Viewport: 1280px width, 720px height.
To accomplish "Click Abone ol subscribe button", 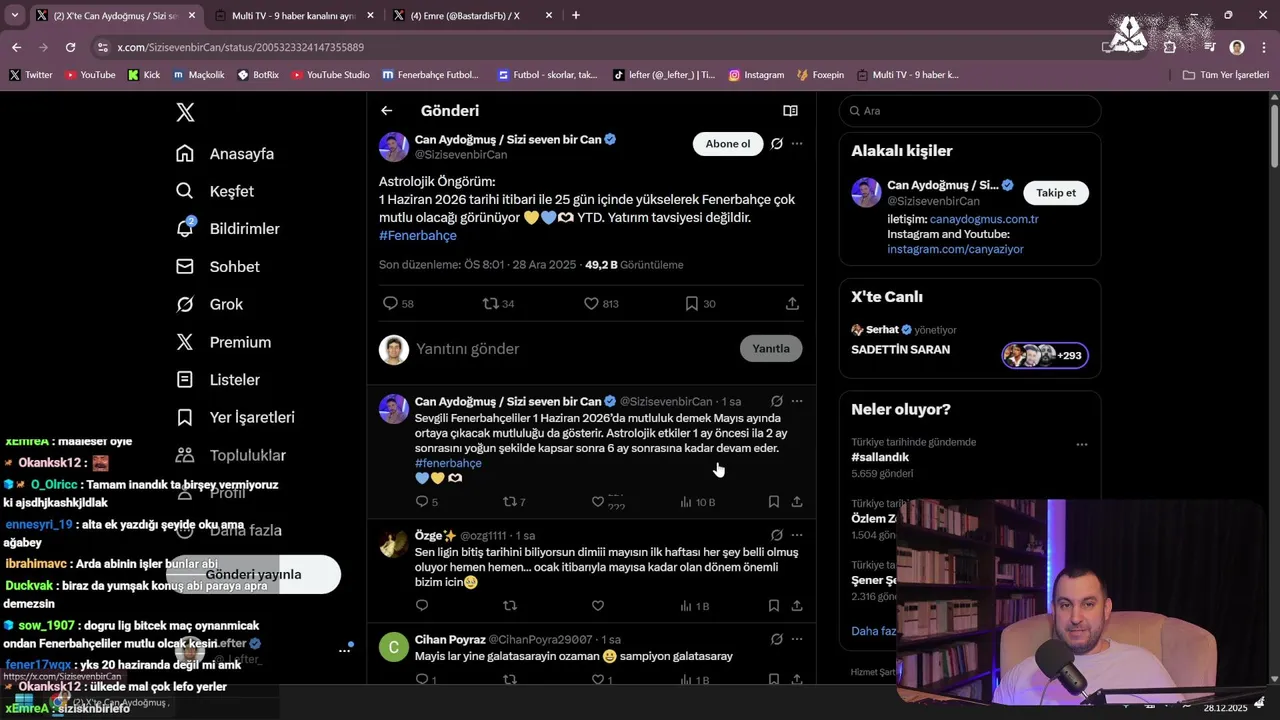I will point(728,144).
